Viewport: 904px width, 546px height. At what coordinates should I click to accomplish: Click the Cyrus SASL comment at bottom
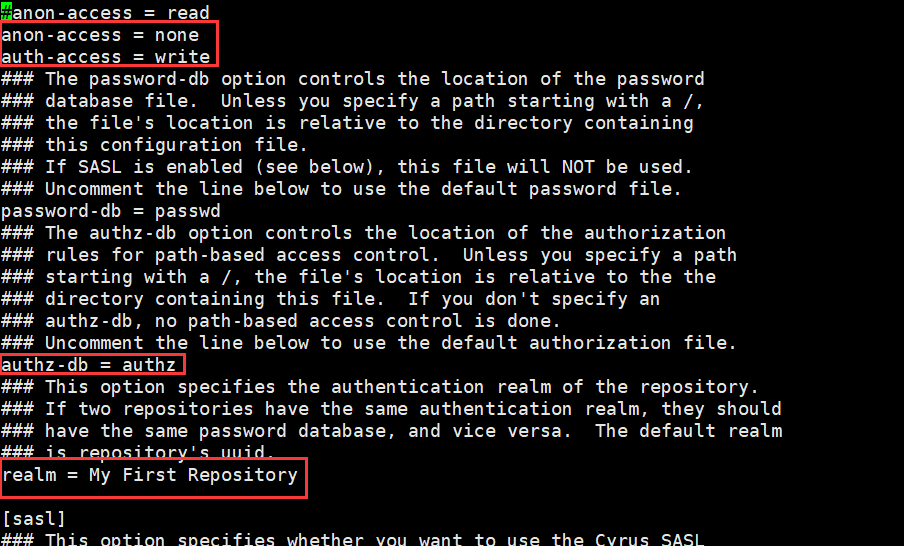point(353,539)
